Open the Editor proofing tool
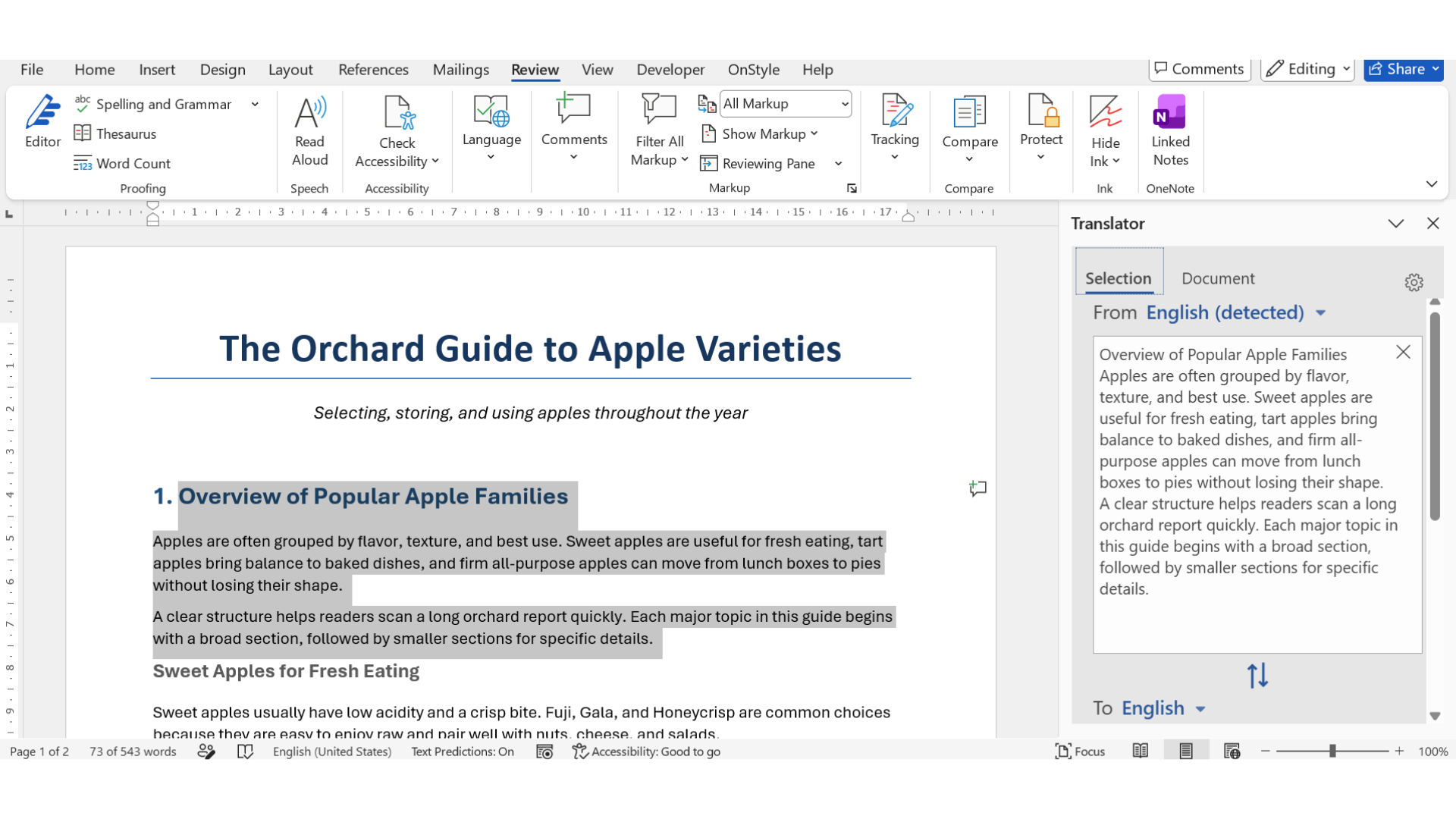The image size is (1456, 819). click(42, 121)
